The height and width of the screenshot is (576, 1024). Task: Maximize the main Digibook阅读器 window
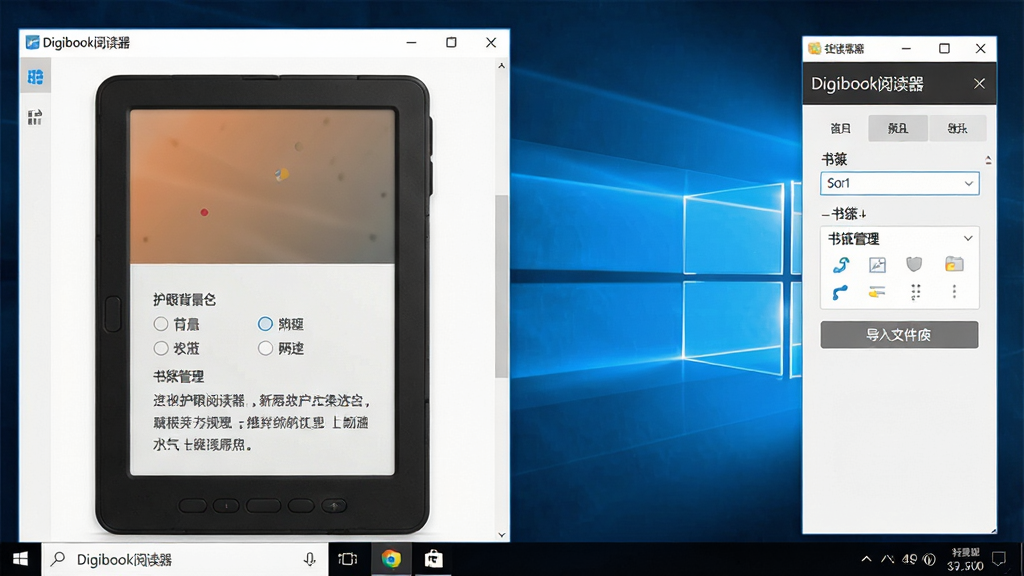point(451,42)
